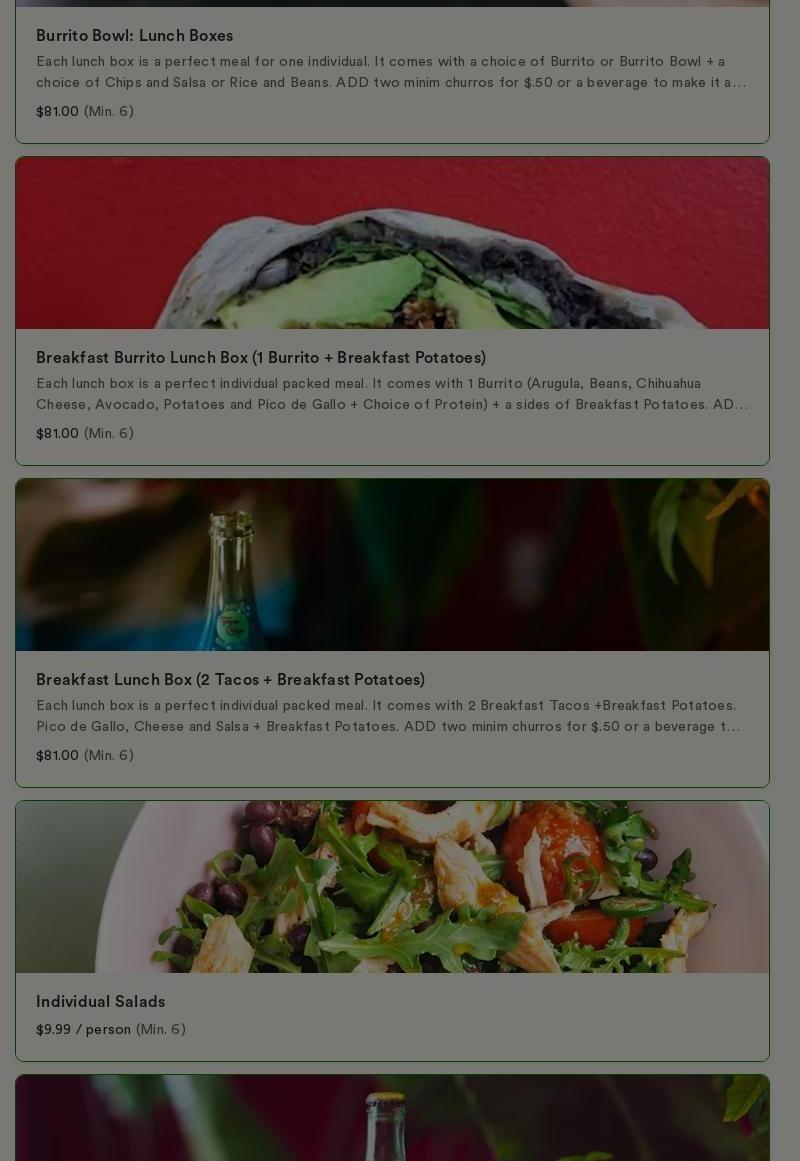Expand the truncated Burrito Bowl description ellipsis
The height and width of the screenshot is (1161, 800).
tap(739, 83)
